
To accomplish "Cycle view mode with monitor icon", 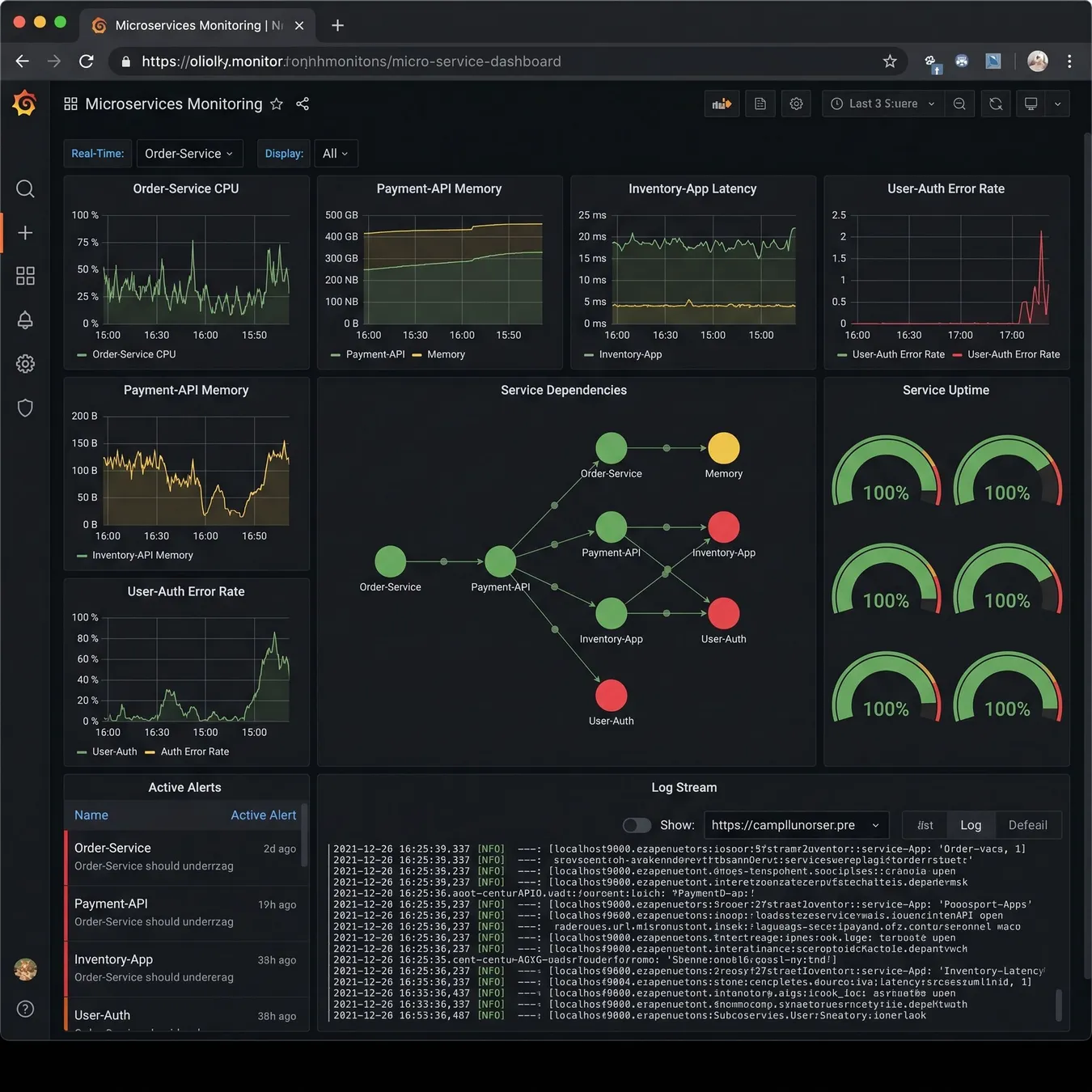I will tap(1031, 104).
